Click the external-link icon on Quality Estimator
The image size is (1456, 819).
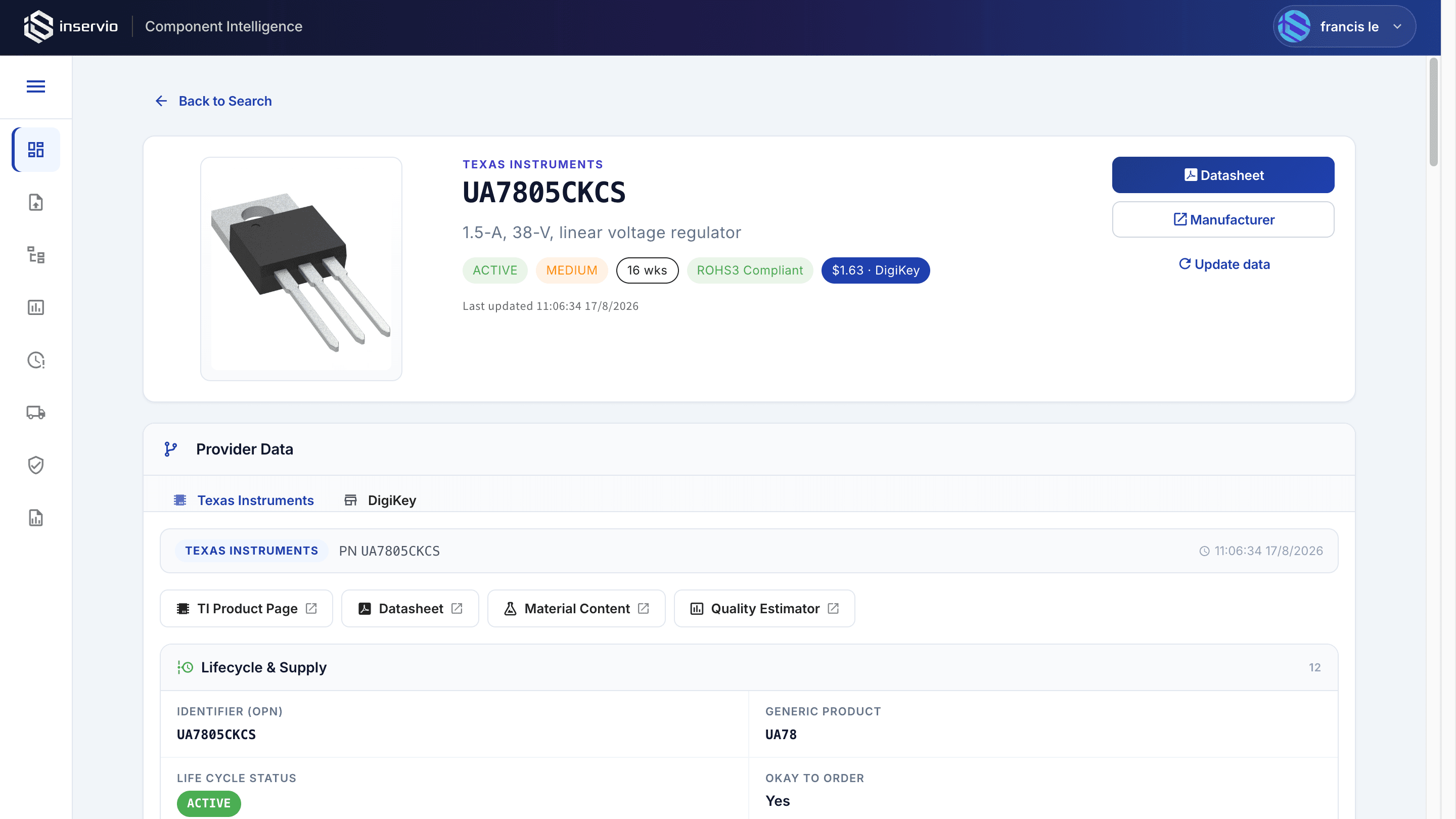pos(833,609)
